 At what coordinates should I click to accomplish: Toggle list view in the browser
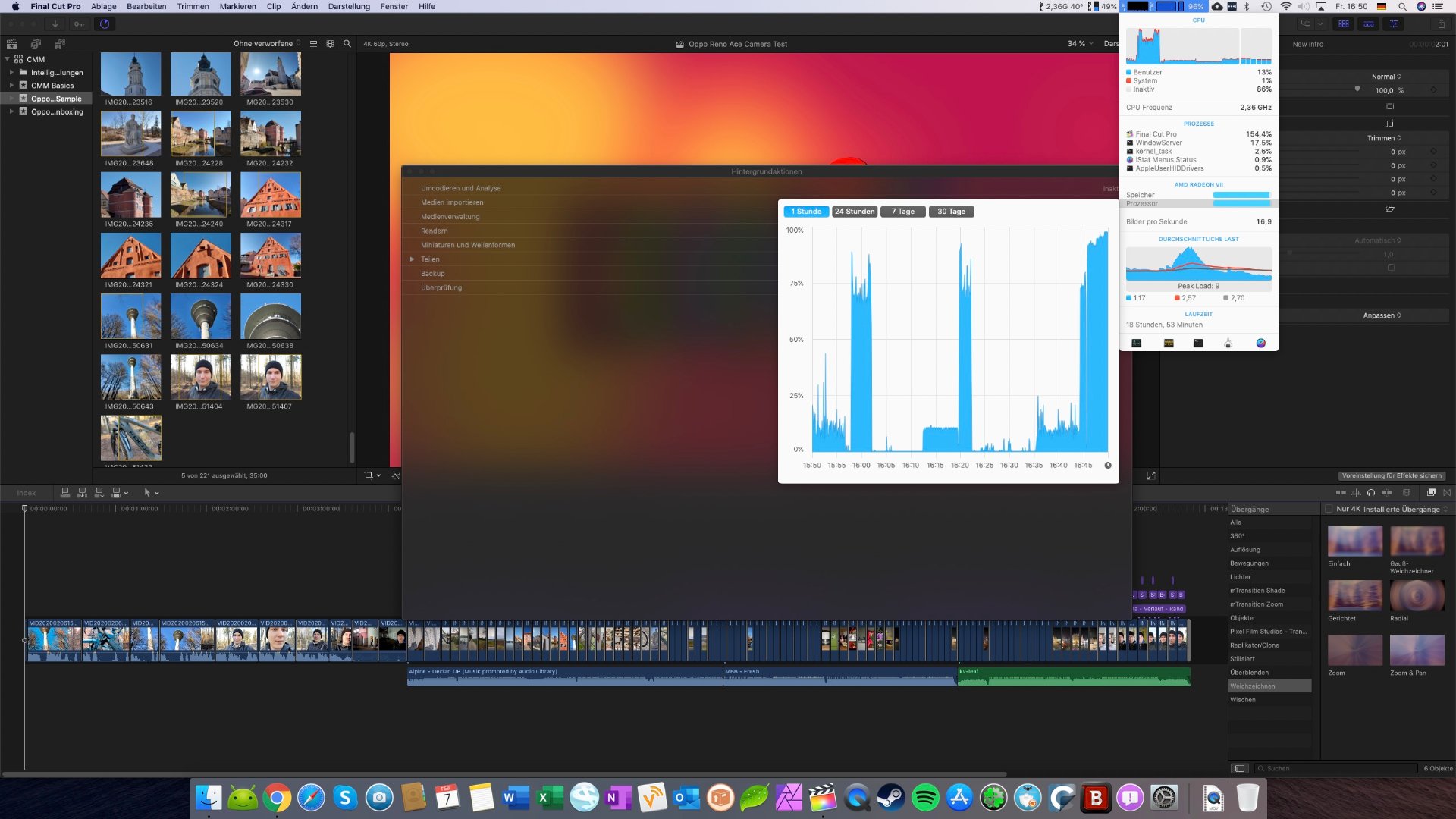coord(313,44)
